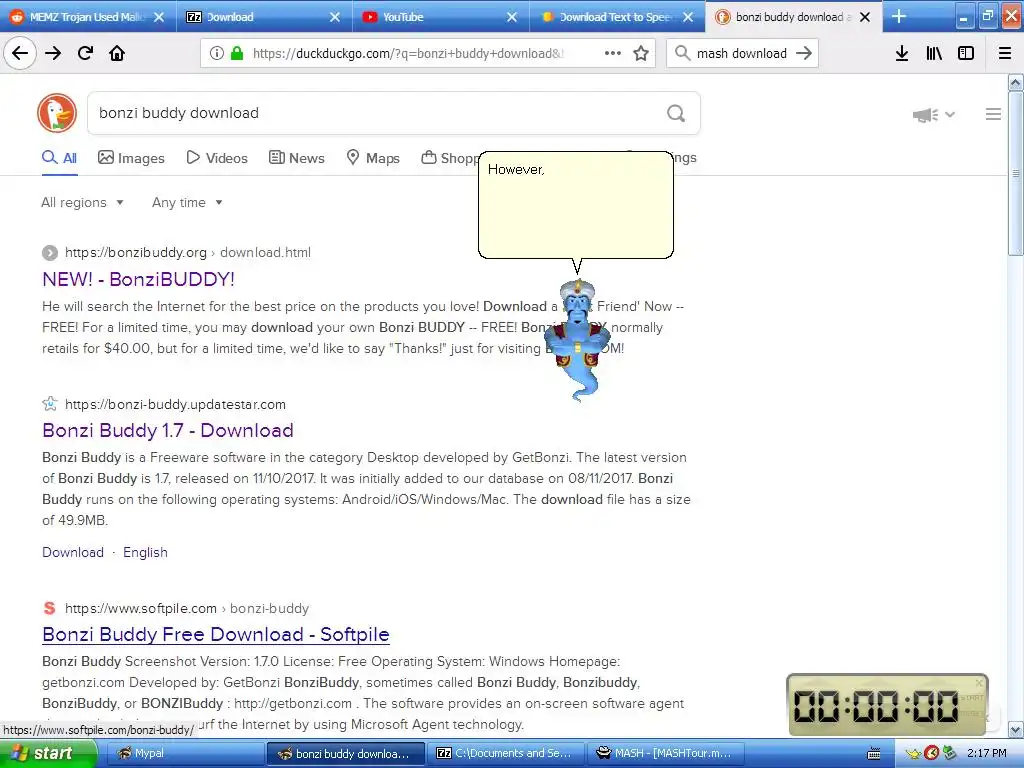
Task: Switch to C:\Documents and Se... taskbar window
Action: click(505, 753)
